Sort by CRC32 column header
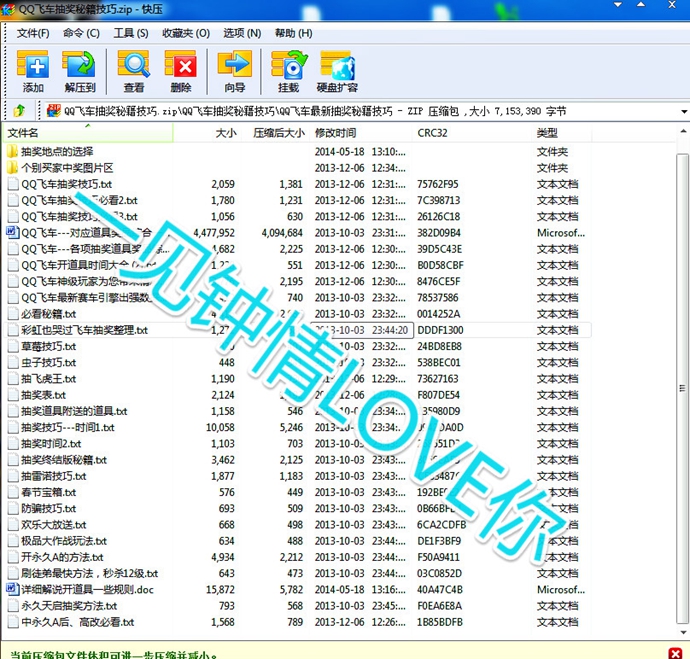690x659 pixels. pos(473,133)
